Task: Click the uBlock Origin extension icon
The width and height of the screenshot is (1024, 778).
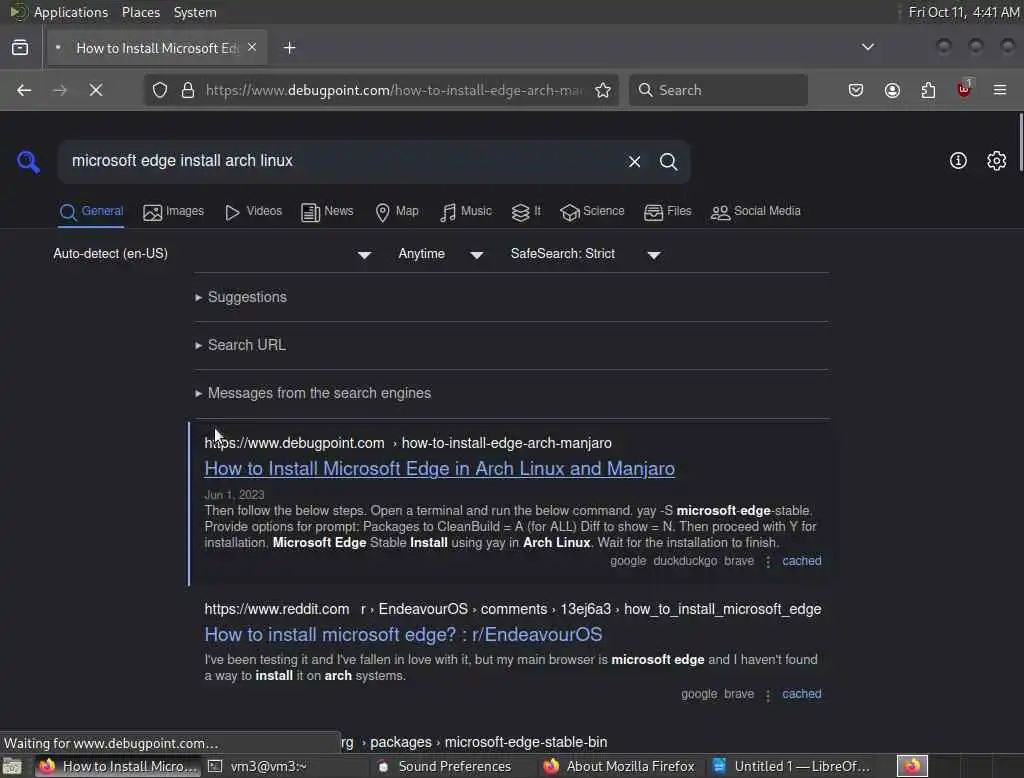Action: (965, 89)
